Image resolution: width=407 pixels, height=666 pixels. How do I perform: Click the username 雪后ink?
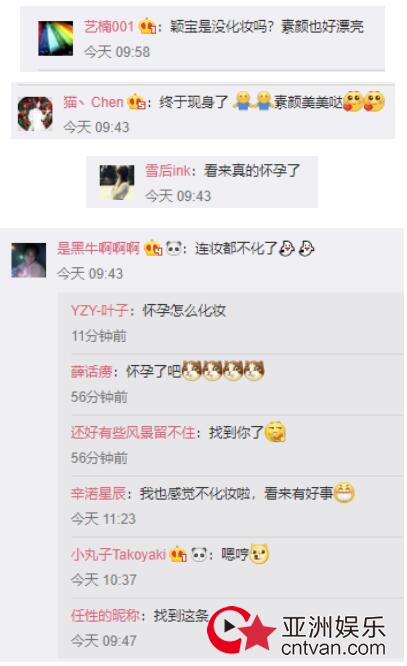(168, 171)
